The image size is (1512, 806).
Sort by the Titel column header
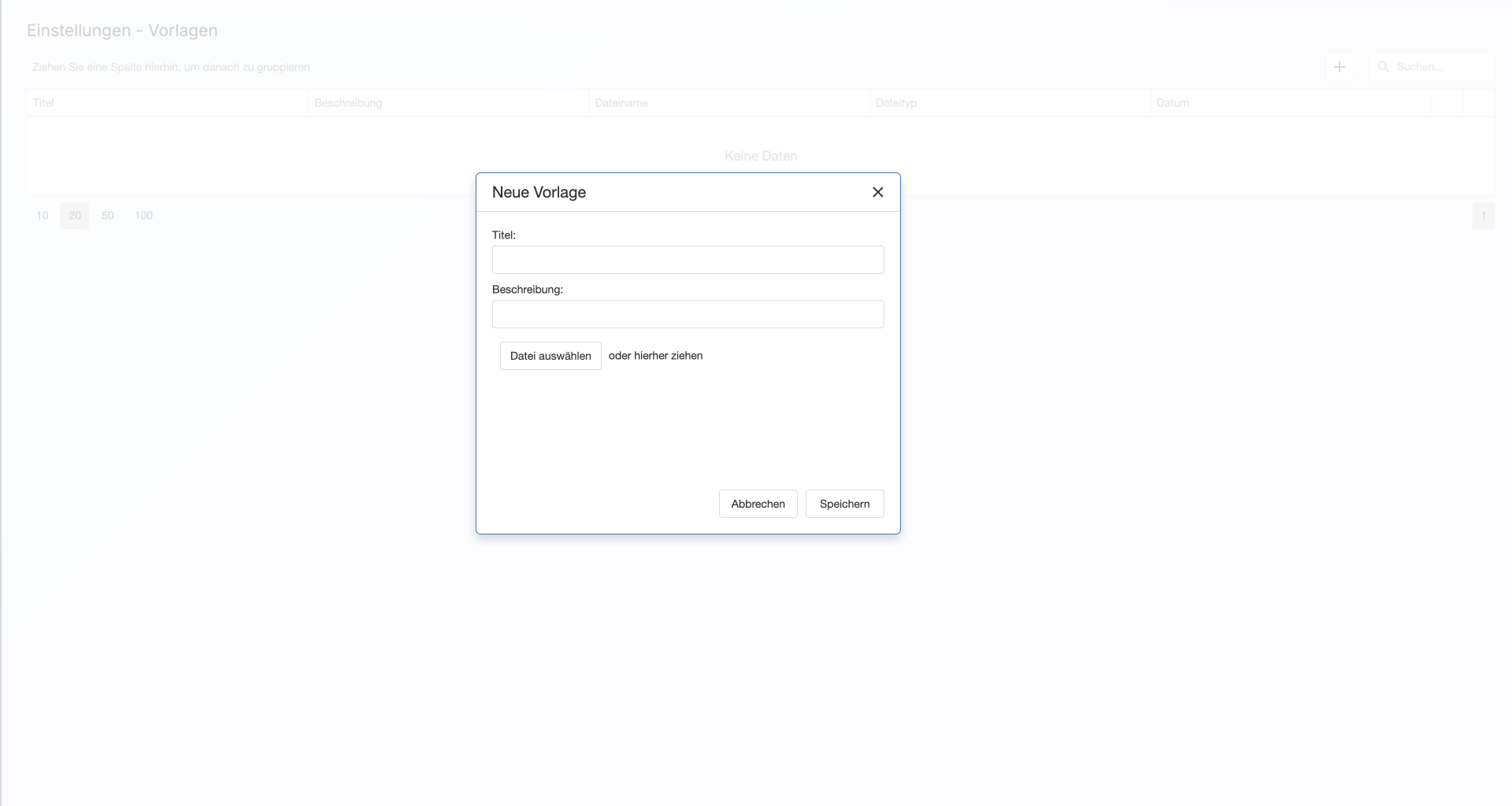point(44,103)
